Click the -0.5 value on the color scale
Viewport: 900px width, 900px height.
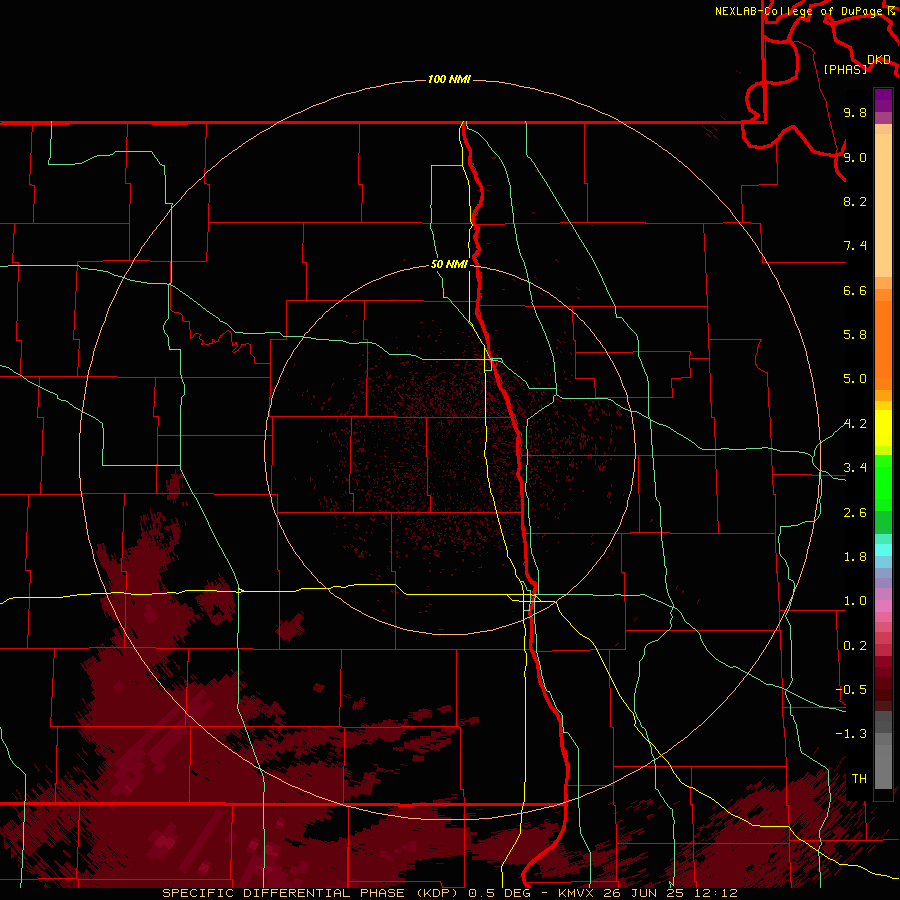coord(851,690)
